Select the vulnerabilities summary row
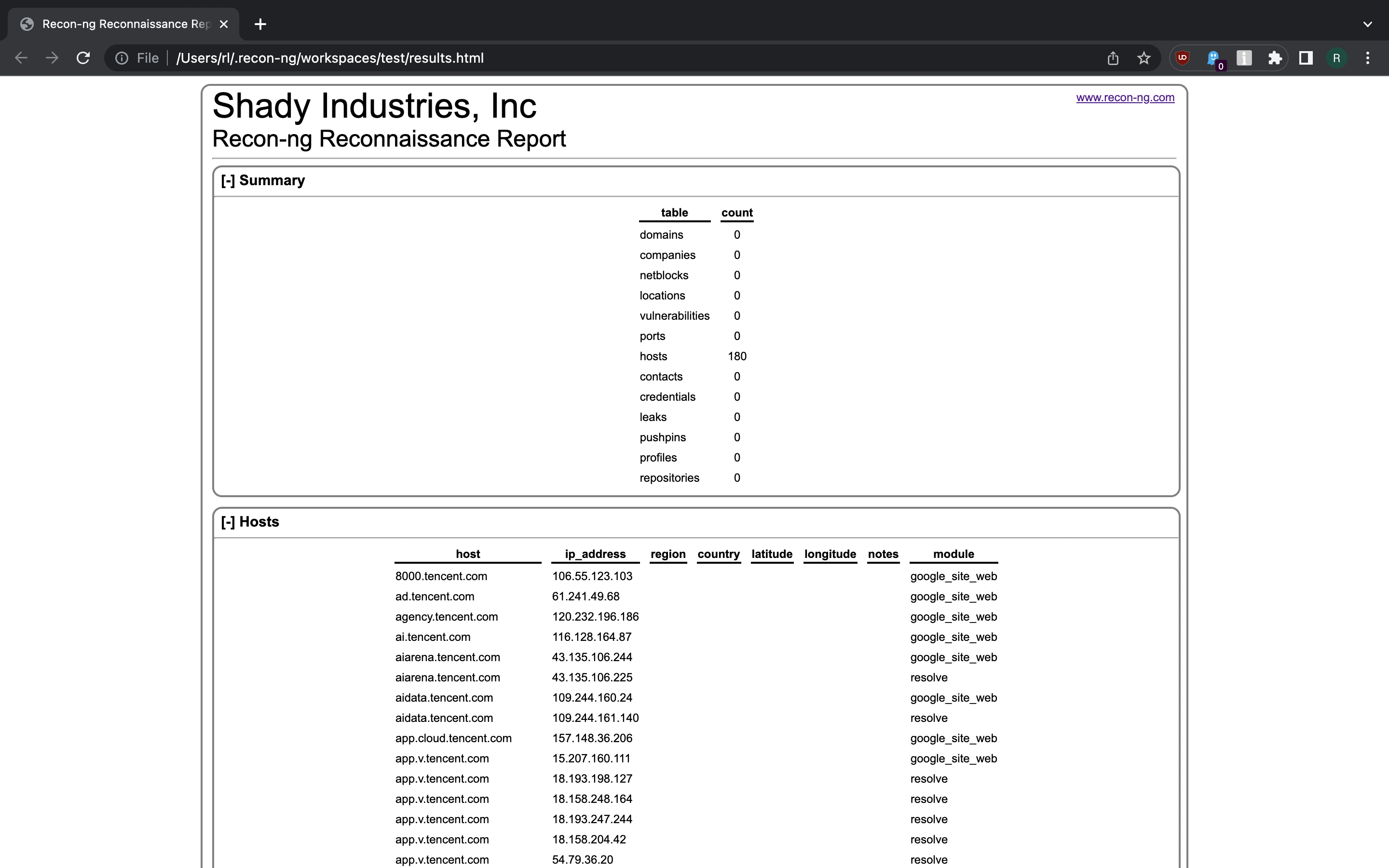 click(x=696, y=316)
